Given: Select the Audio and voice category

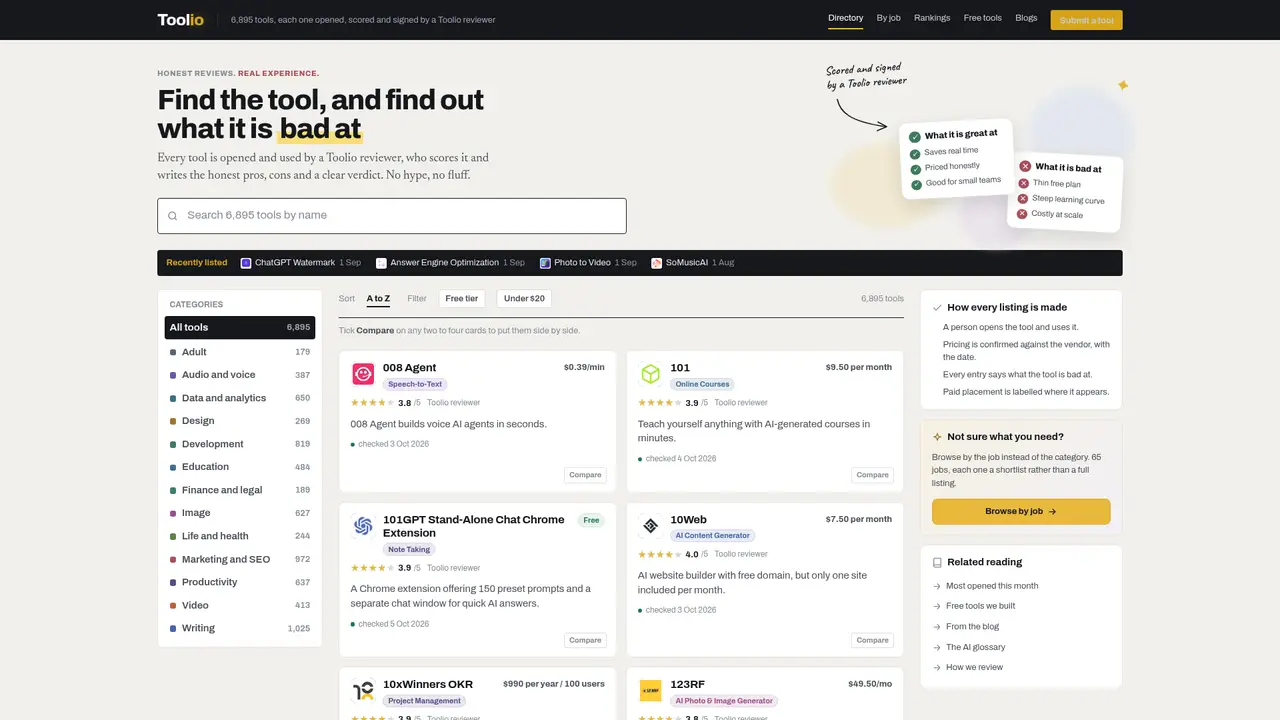Looking at the screenshot, I should (240, 375).
